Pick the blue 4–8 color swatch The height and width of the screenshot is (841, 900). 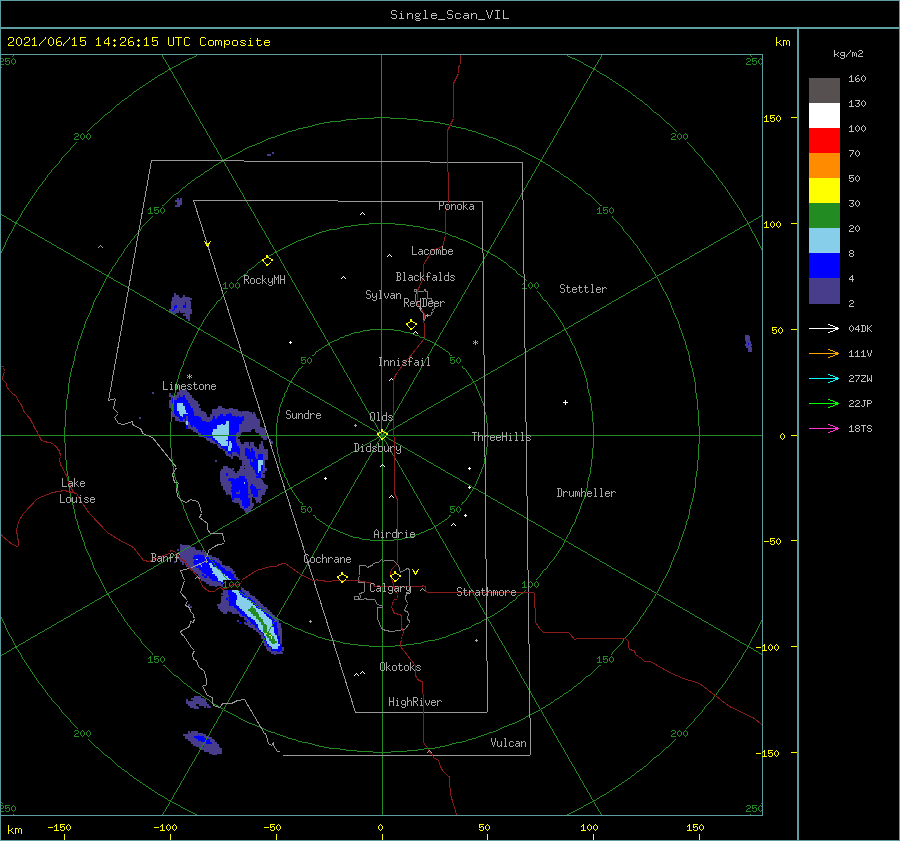coord(824,266)
